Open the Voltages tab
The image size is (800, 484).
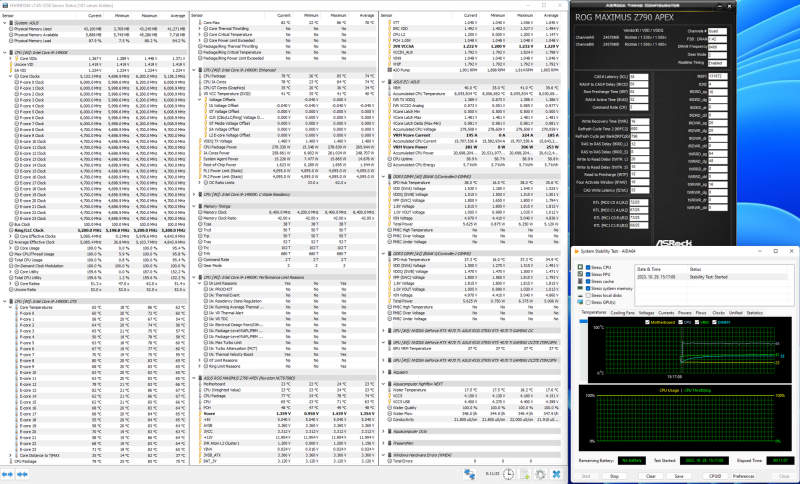click(646, 313)
